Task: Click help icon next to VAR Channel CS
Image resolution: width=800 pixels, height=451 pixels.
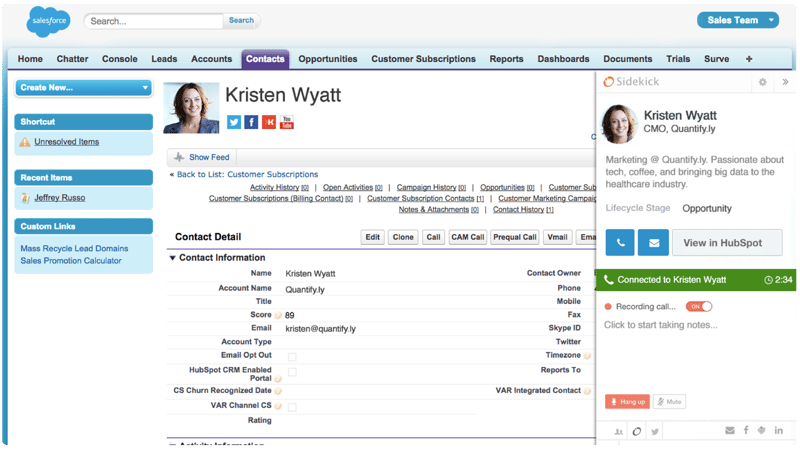Action: 278,406
